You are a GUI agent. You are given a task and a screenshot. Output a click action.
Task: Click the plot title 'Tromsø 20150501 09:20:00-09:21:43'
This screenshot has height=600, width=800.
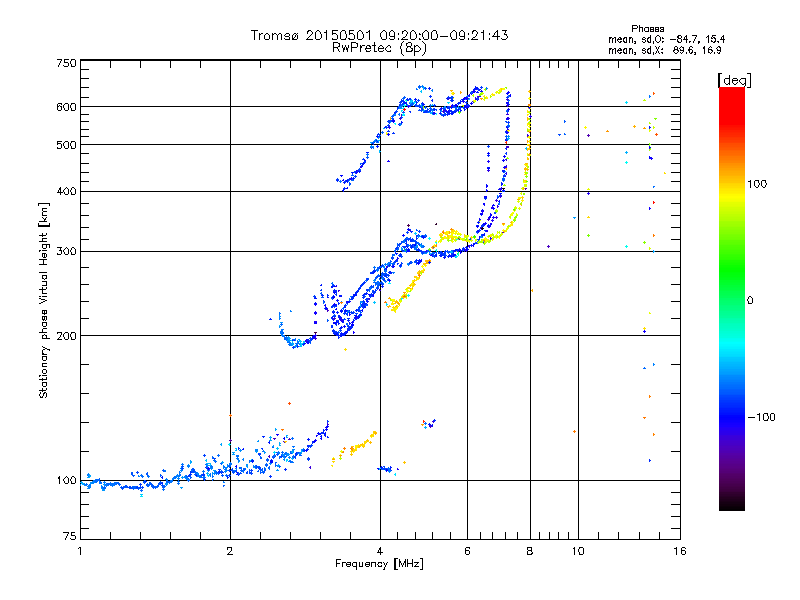tap(379, 35)
